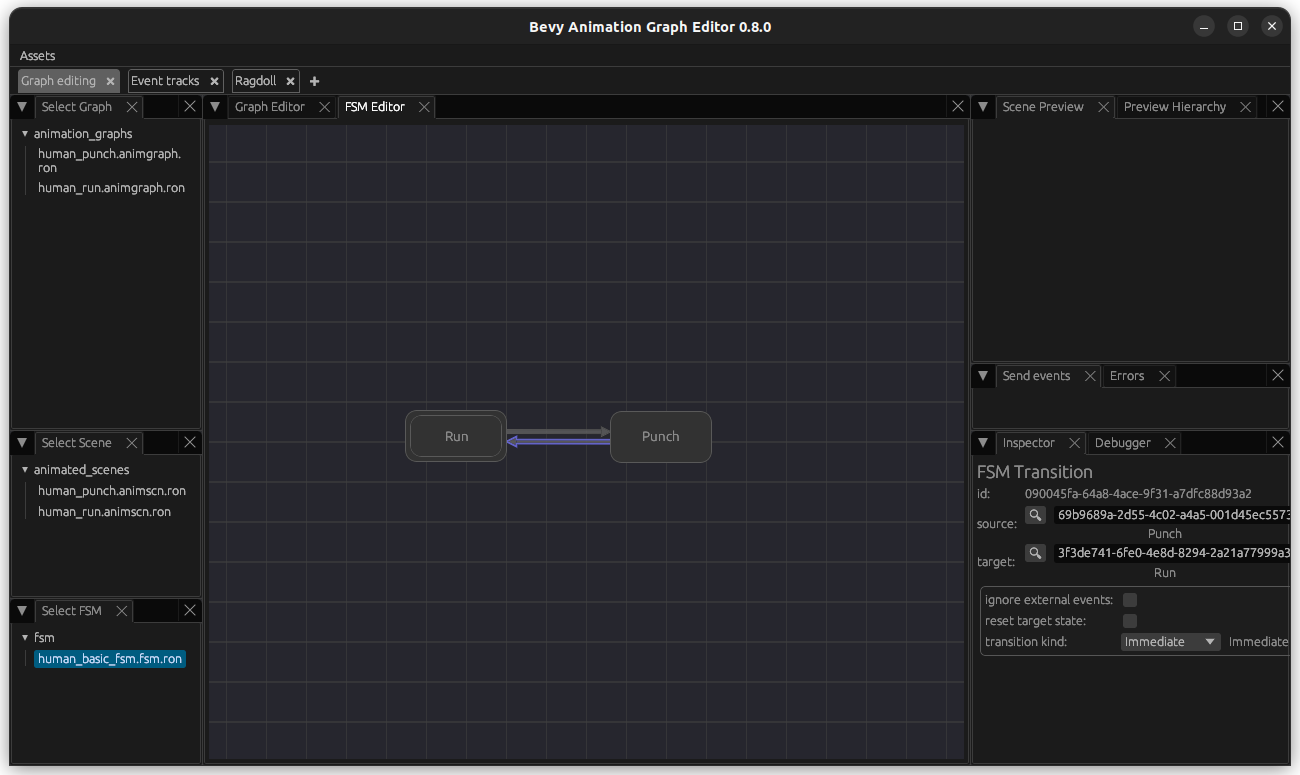
Task: Open the Select Graph panel menu triangle
Action: [22, 106]
